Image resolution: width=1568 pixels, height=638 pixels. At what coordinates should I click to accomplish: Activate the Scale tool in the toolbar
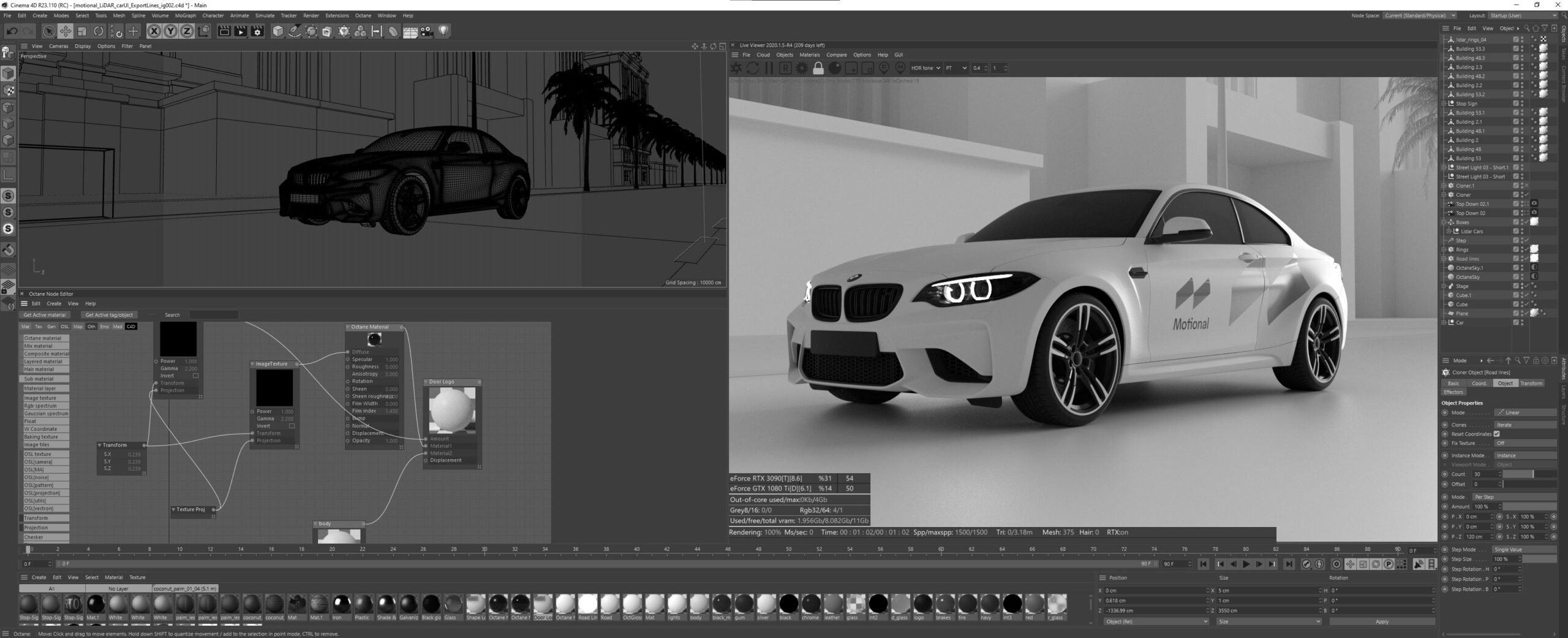click(82, 31)
